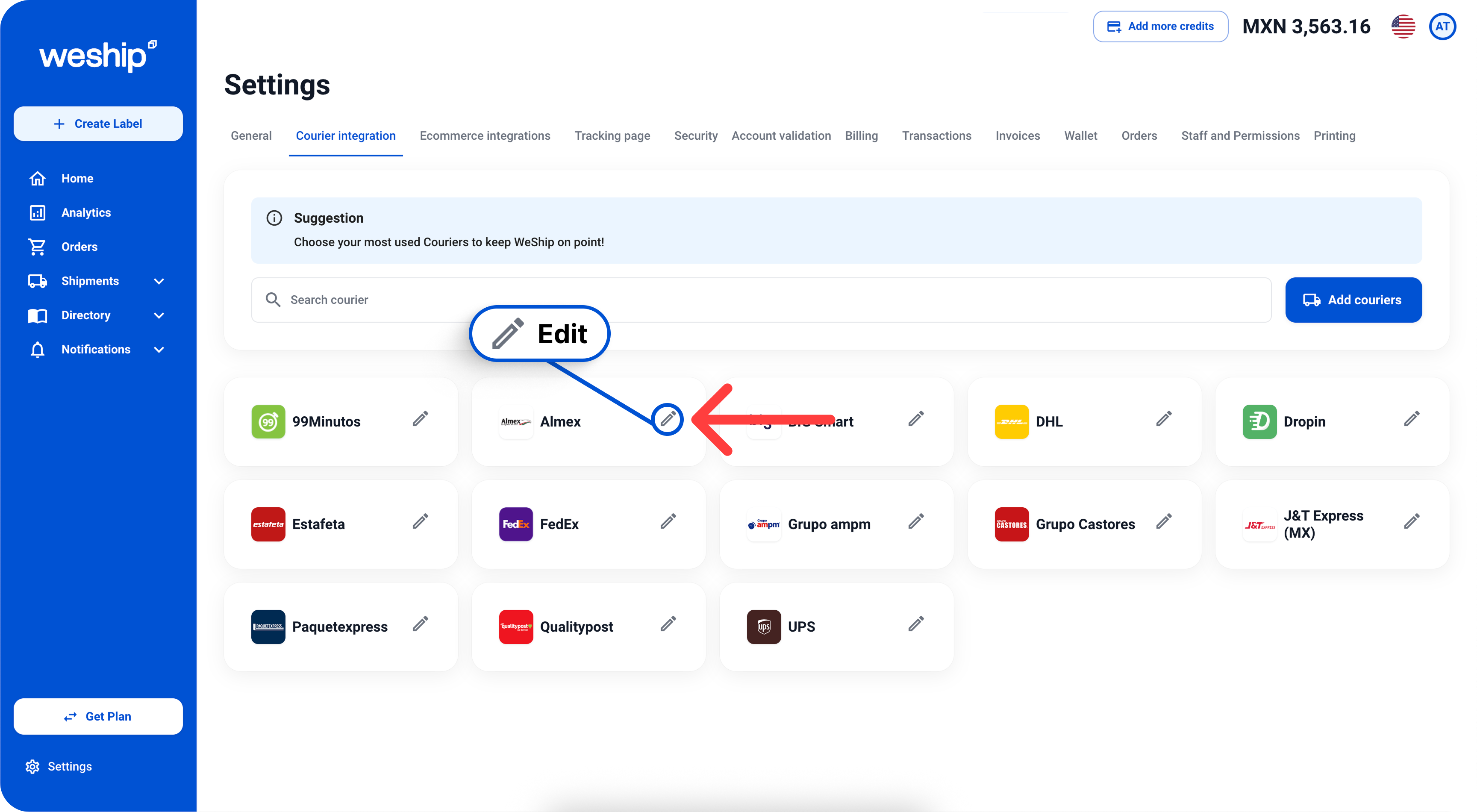Expand the Shipments sidebar menu
Screen dimensions: 1477x812
tap(159, 281)
